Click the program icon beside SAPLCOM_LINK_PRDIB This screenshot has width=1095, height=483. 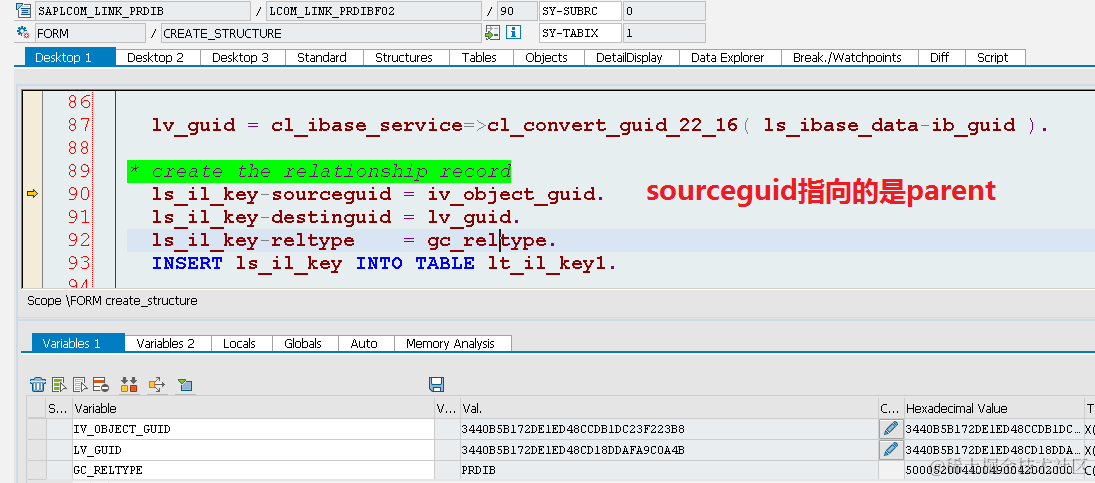pyautogui.click(x=23, y=11)
